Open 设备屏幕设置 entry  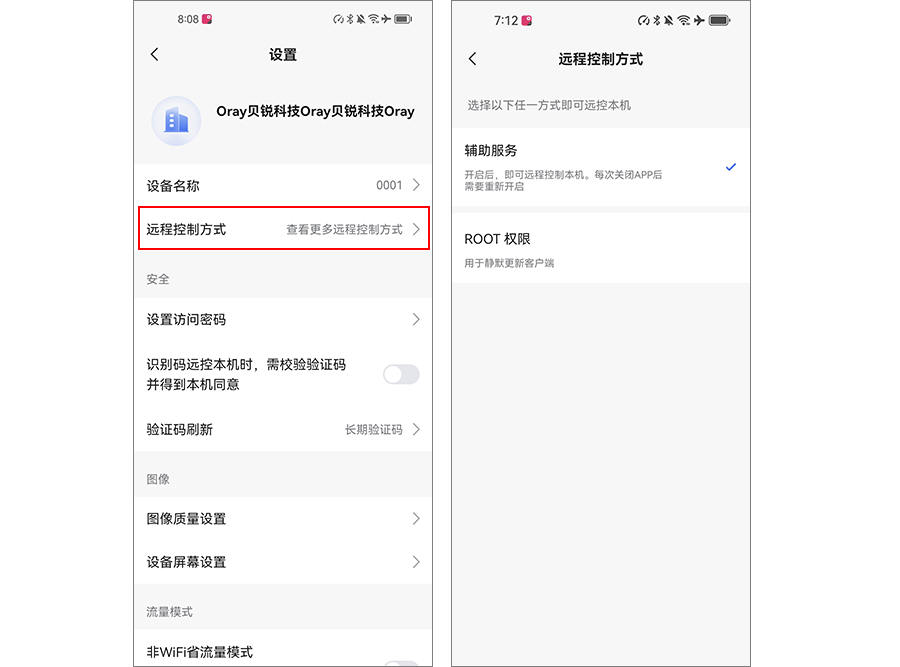coord(283,562)
